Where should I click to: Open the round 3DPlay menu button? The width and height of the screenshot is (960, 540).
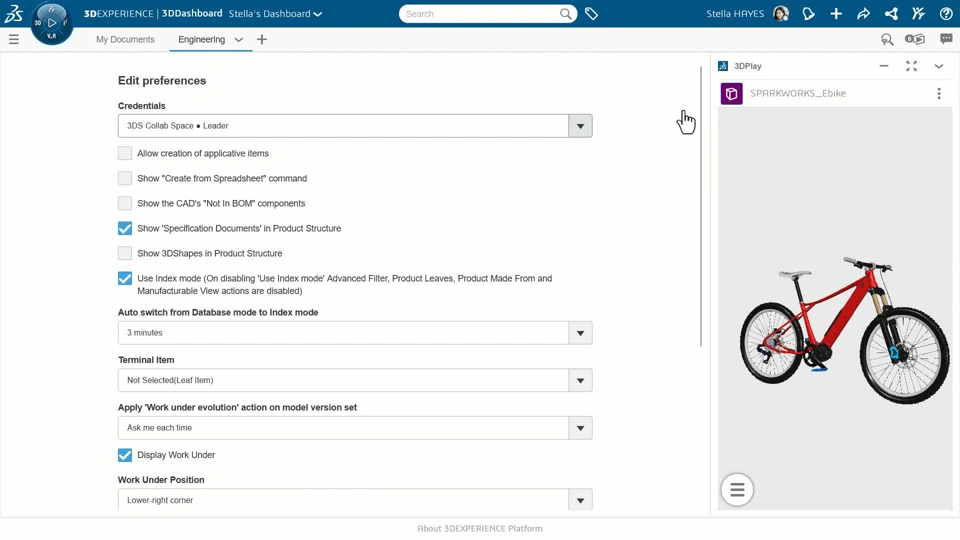click(737, 490)
